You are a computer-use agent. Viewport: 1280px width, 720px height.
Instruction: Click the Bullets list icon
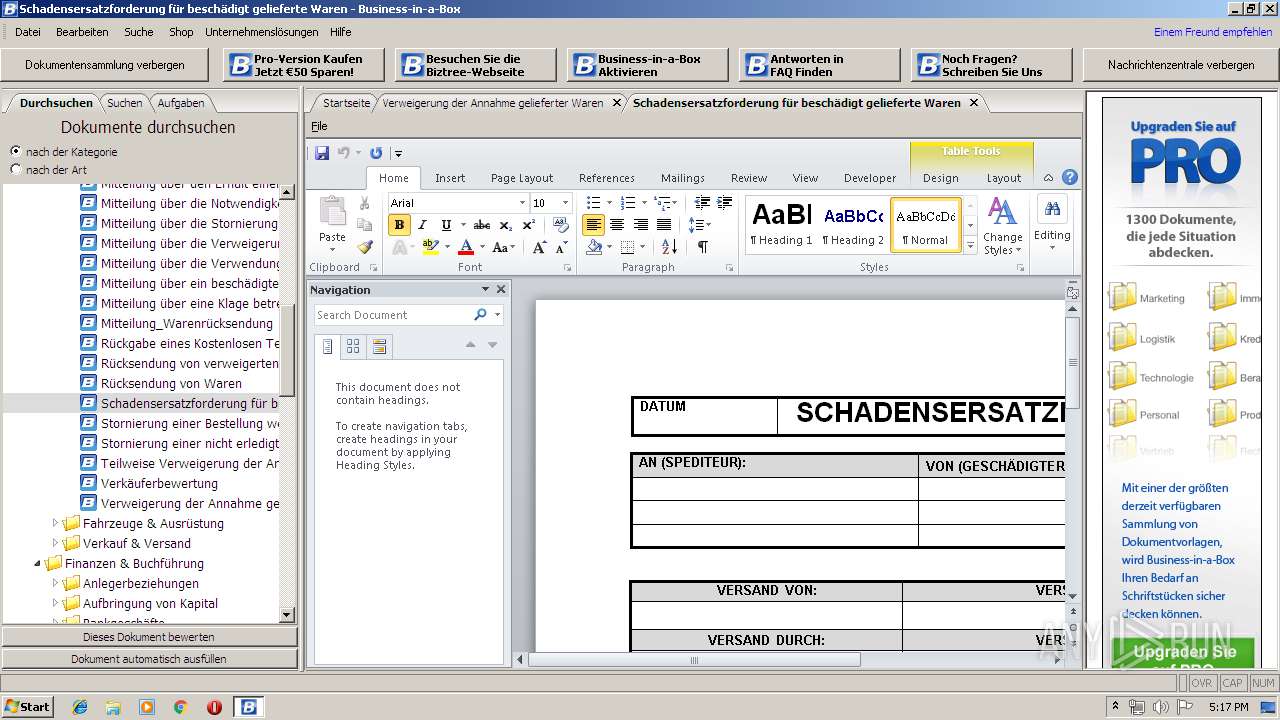(594, 203)
